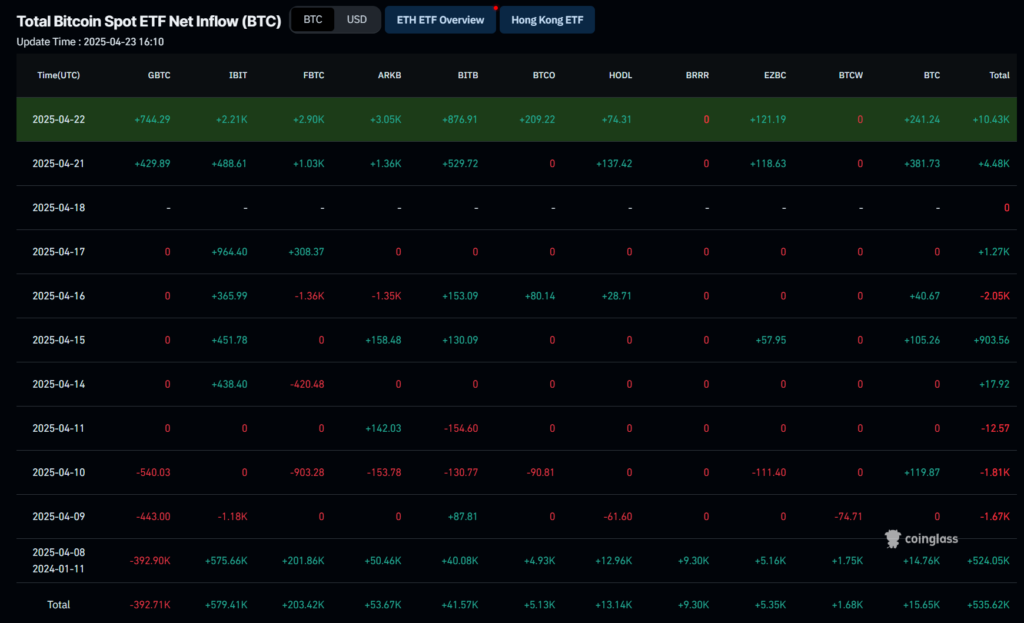
Task: Switch the unit toggle to BTC
Action: click(313, 20)
